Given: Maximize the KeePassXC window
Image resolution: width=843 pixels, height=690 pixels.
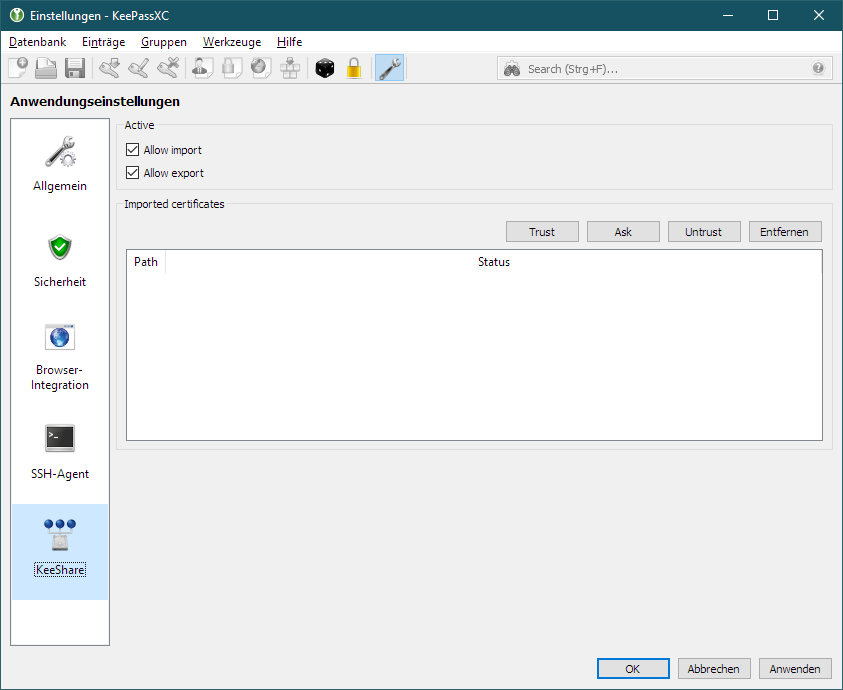Looking at the screenshot, I should pyautogui.click(x=773, y=15).
